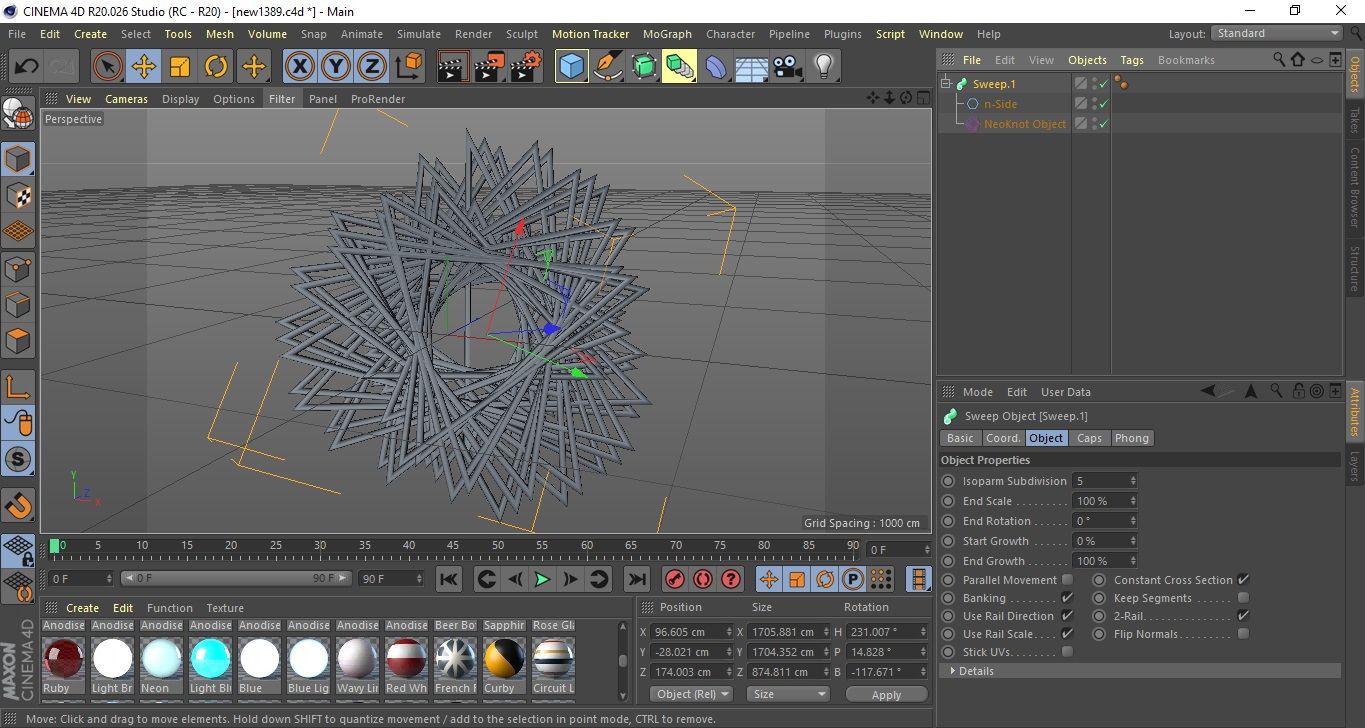Screen dimensions: 1365x728
Task: Toggle Z axis lock
Action: 372,67
